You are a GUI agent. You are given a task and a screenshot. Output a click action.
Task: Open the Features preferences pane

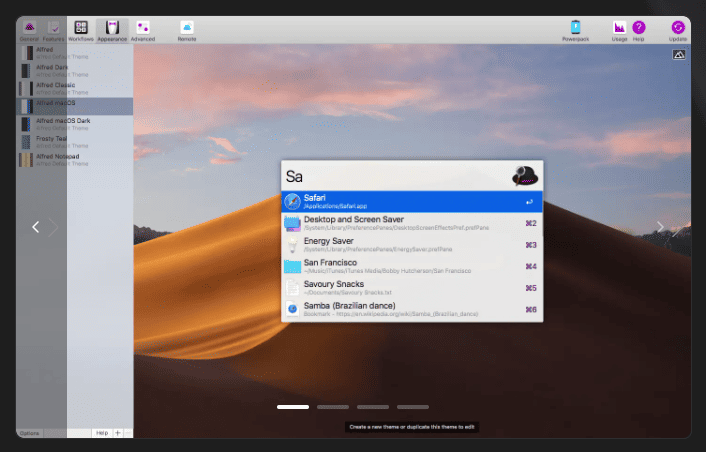coord(53,31)
